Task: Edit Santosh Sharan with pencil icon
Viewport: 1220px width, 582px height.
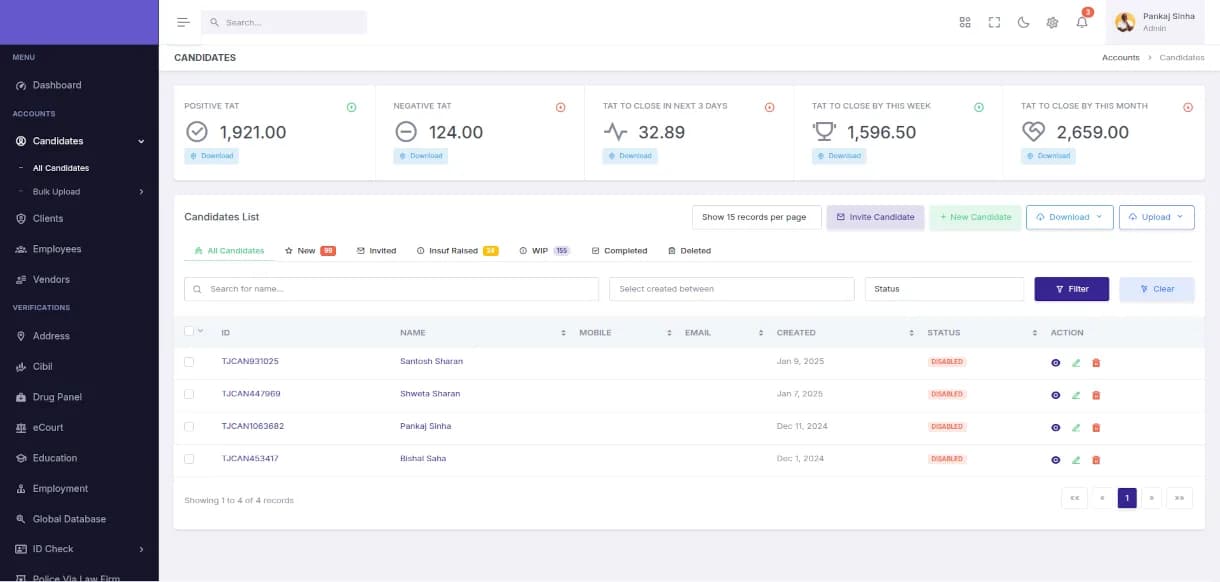Action: [x=1076, y=363]
